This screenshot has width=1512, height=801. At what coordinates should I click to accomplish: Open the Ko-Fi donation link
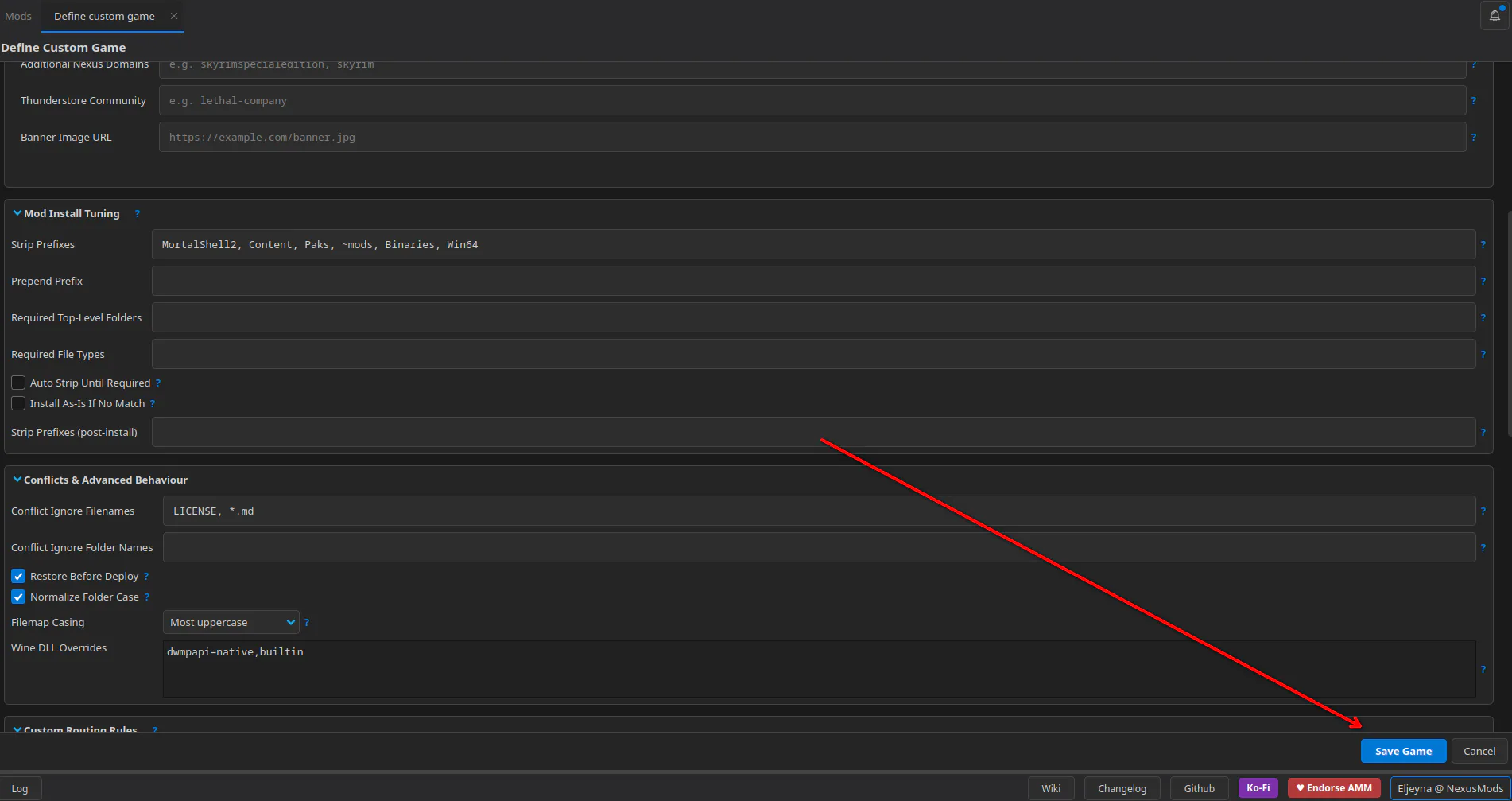(x=1258, y=787)
